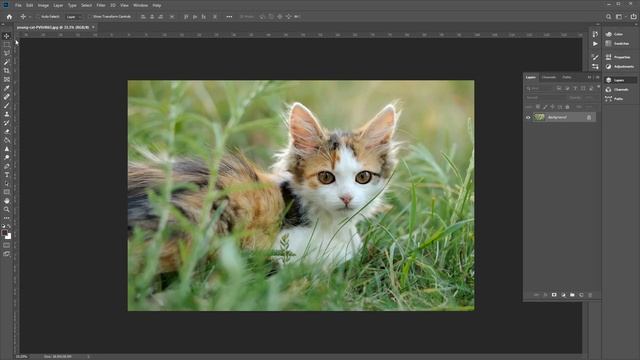Image resolution: width=640 pixels, height=360 pixels.
Task: Select the Horizontal Type tool
Action: point(7,175)
